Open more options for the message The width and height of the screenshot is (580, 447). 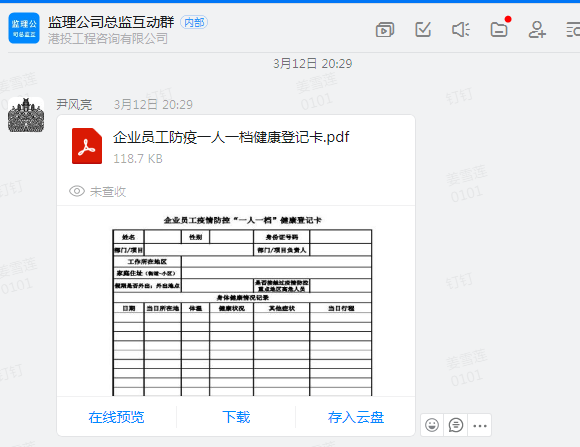tap(480, 425)
